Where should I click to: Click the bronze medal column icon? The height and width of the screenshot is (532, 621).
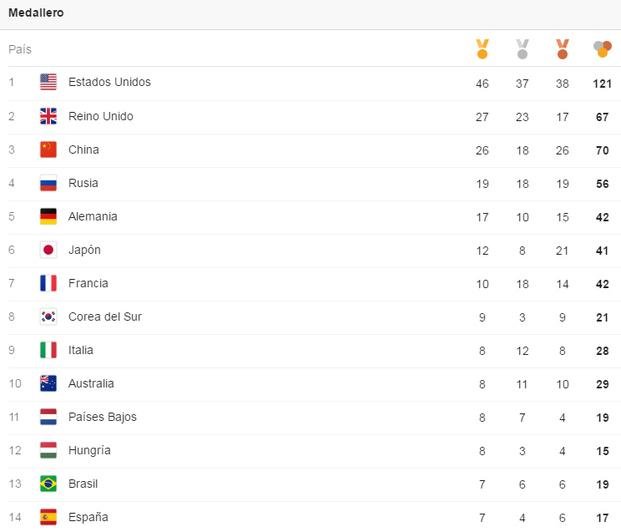point(562,49)
